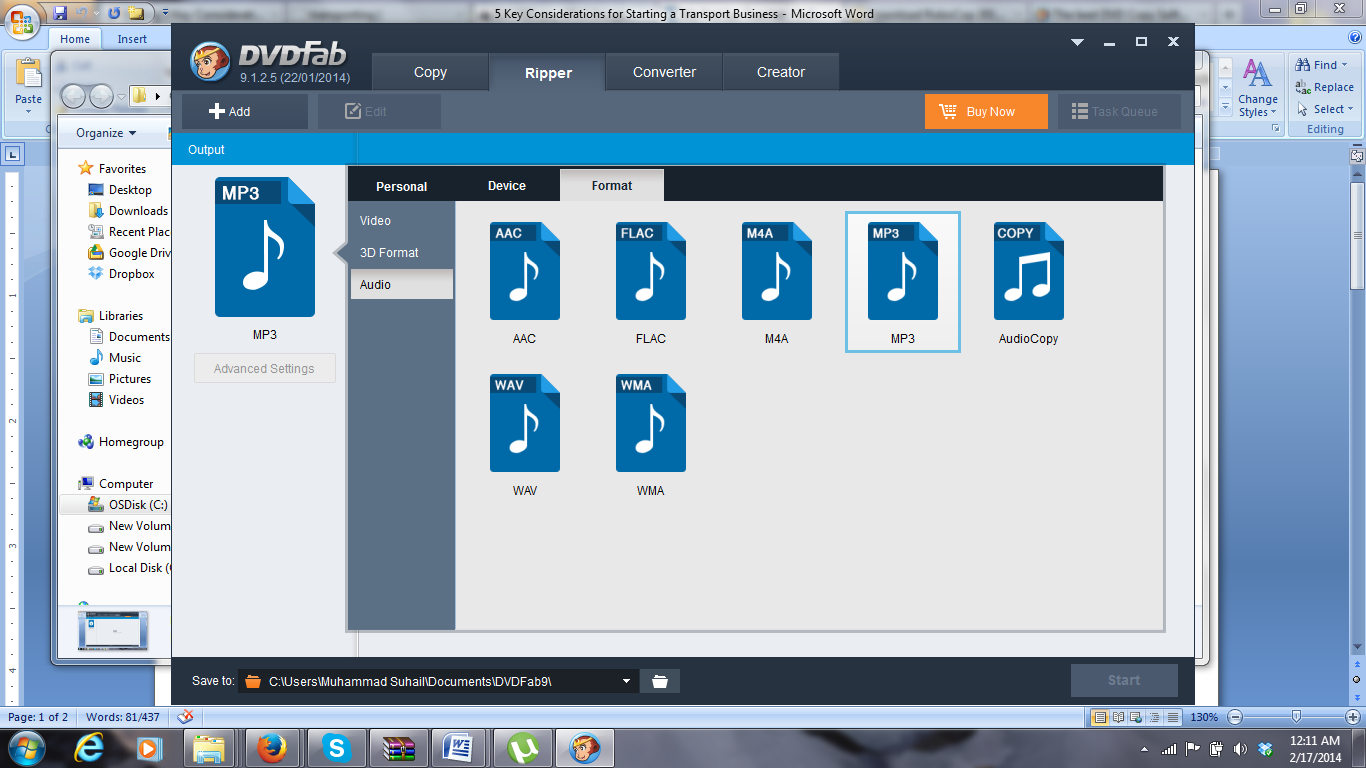Screen dimensions: 1366x768
Task: Choose the AudioCopy format icon
Action: tap(1028, 271)
